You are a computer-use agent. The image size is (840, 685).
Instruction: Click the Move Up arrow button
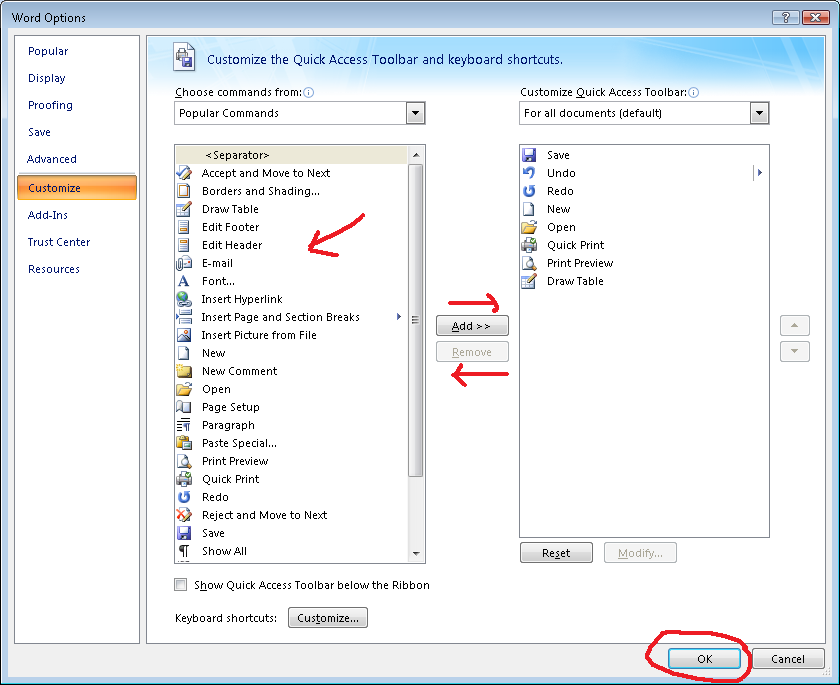click(794, 326)
